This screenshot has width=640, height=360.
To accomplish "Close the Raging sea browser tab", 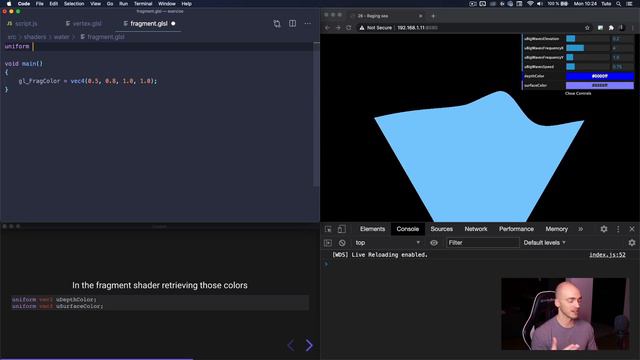I will 420,16.
